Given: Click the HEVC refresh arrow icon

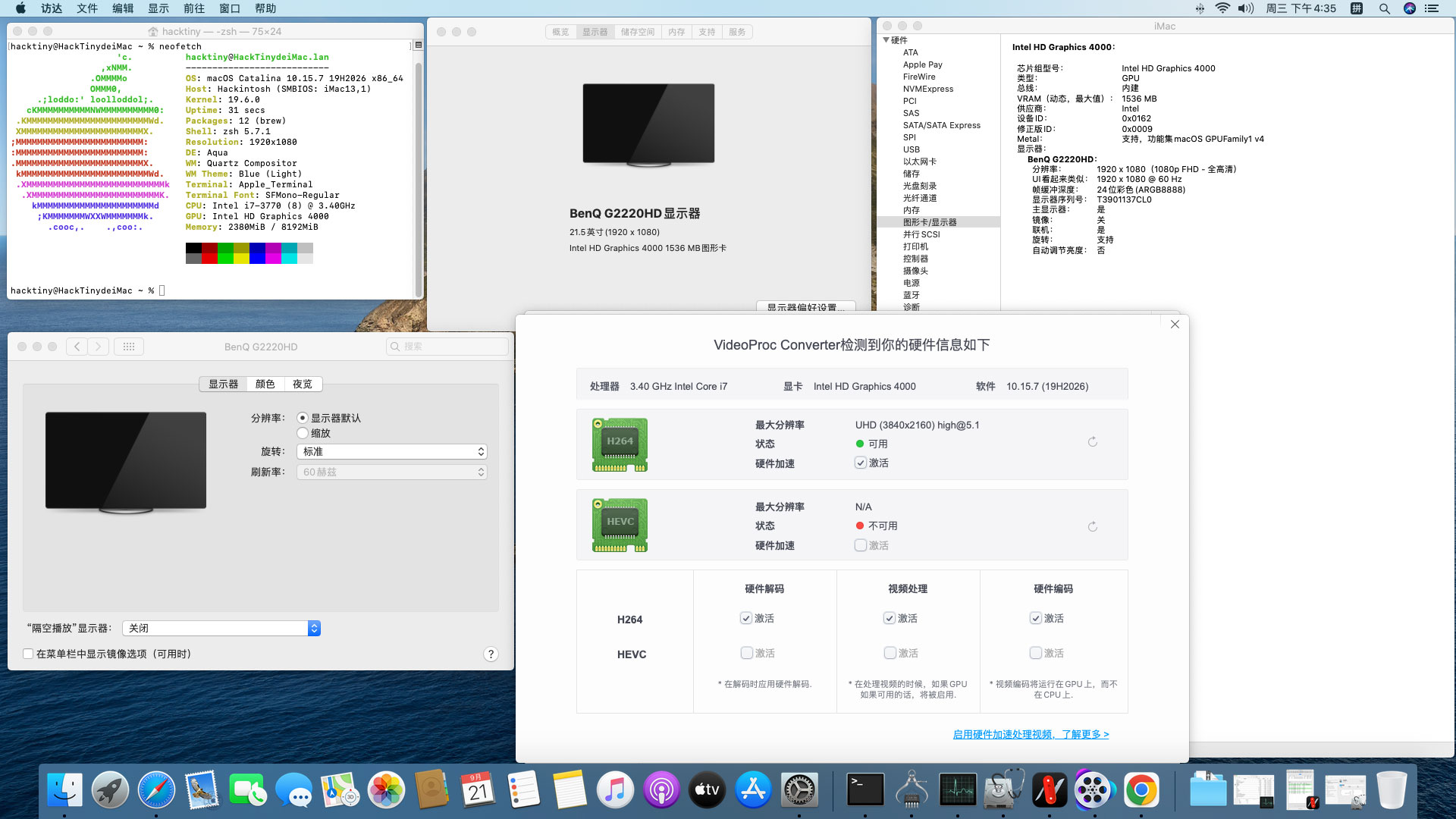Looking at the screenshot, I should click(x=1092, y=527).
